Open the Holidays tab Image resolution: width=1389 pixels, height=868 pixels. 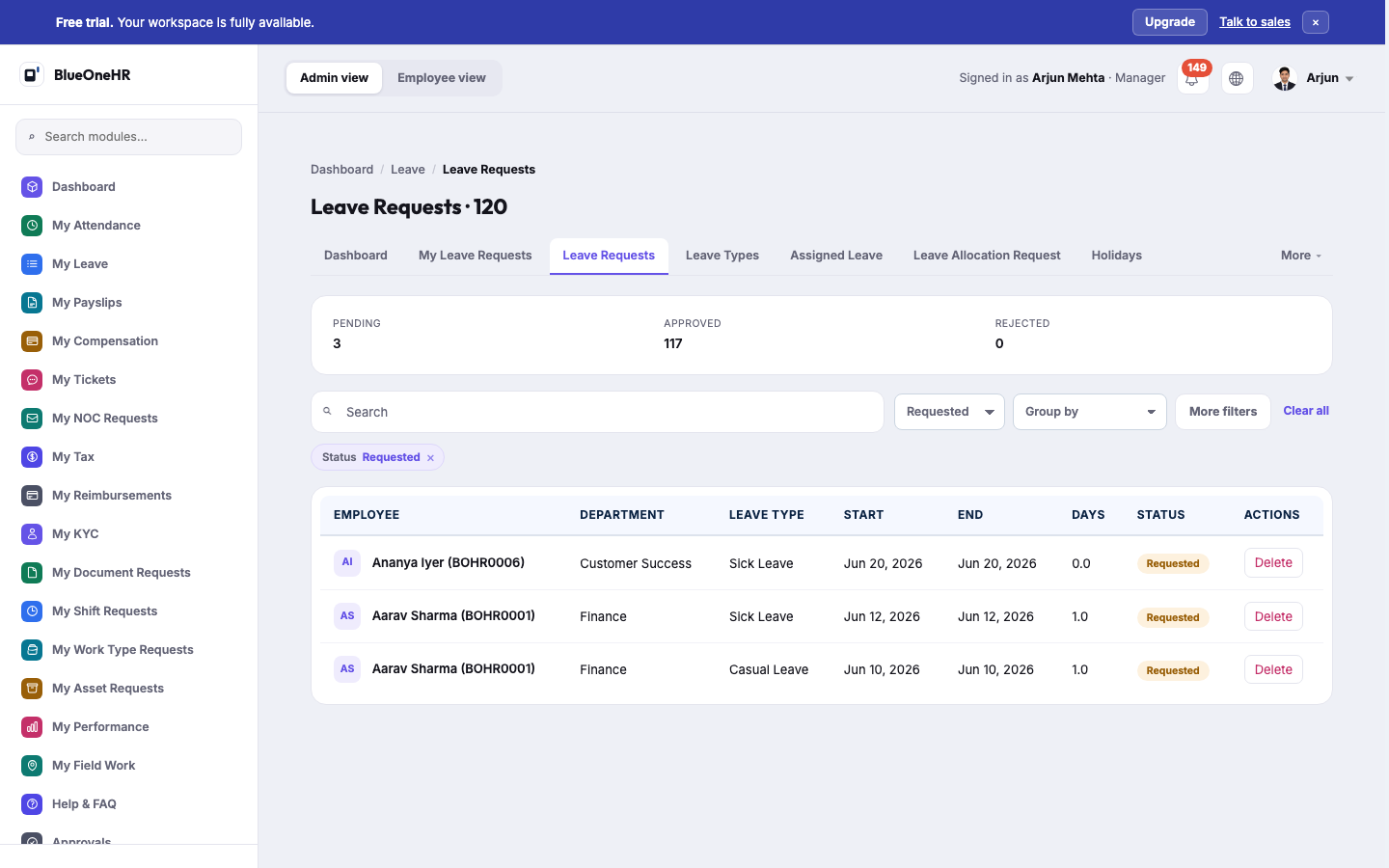pyautogui.click(x=1116, y=256)
